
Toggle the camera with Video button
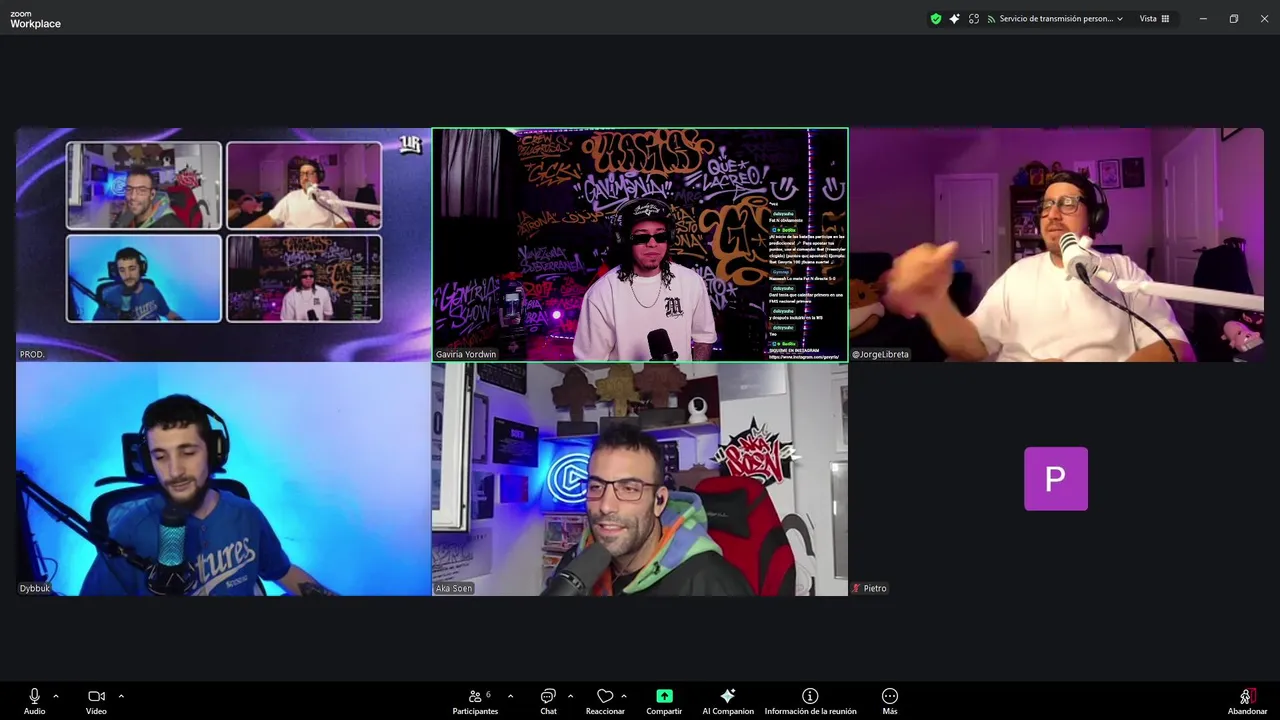point(96,701)
